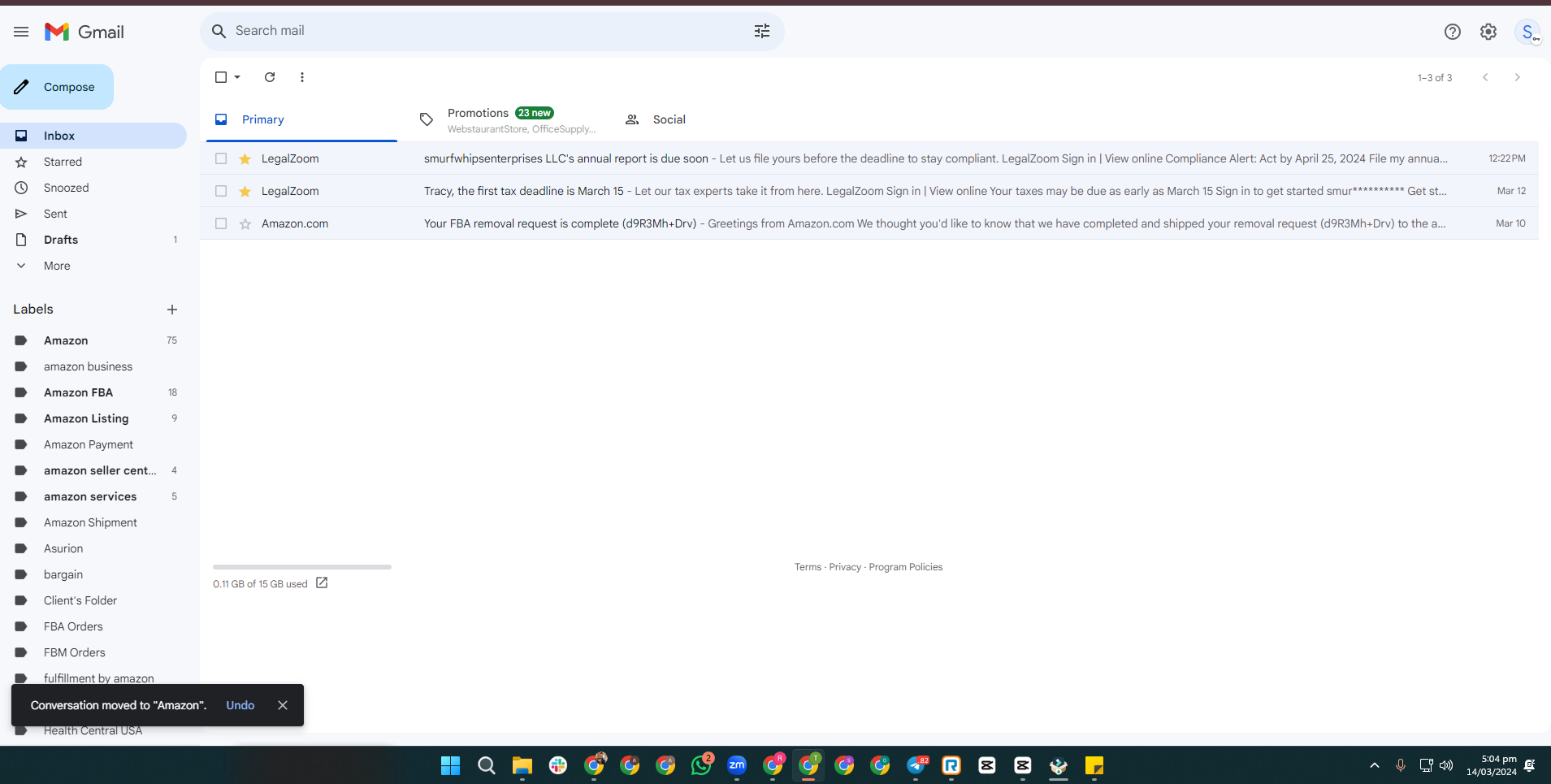
Task: Select the Amazon.com email checkbox
Action: pos(221,223)
